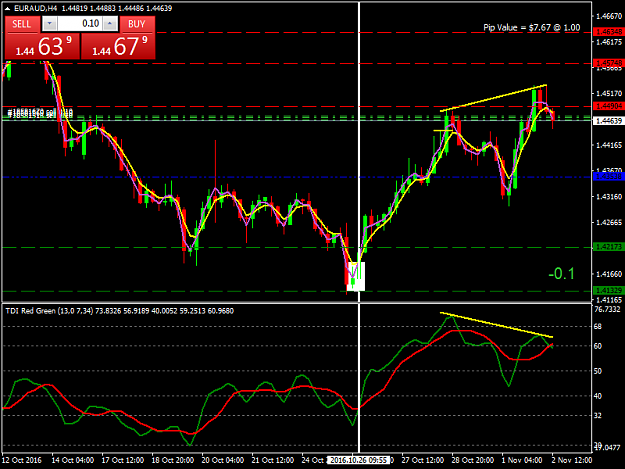Screen dimensions: 625x469
Task: Click the 32 level on TDI scale
Action: (598, 415)
